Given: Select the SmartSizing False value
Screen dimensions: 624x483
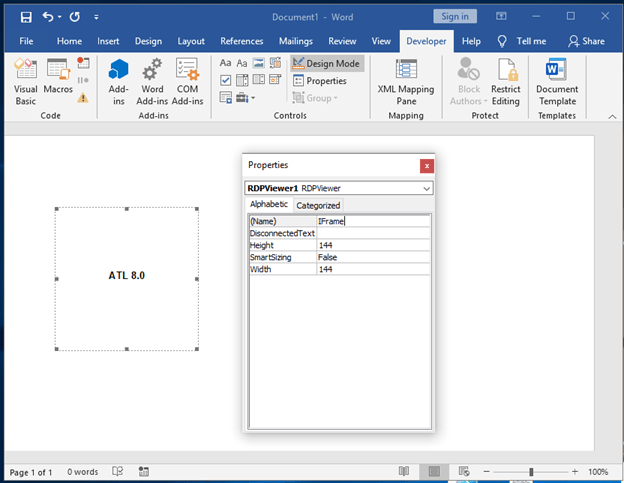Looking at the screenshot, I should coord(373,257).
